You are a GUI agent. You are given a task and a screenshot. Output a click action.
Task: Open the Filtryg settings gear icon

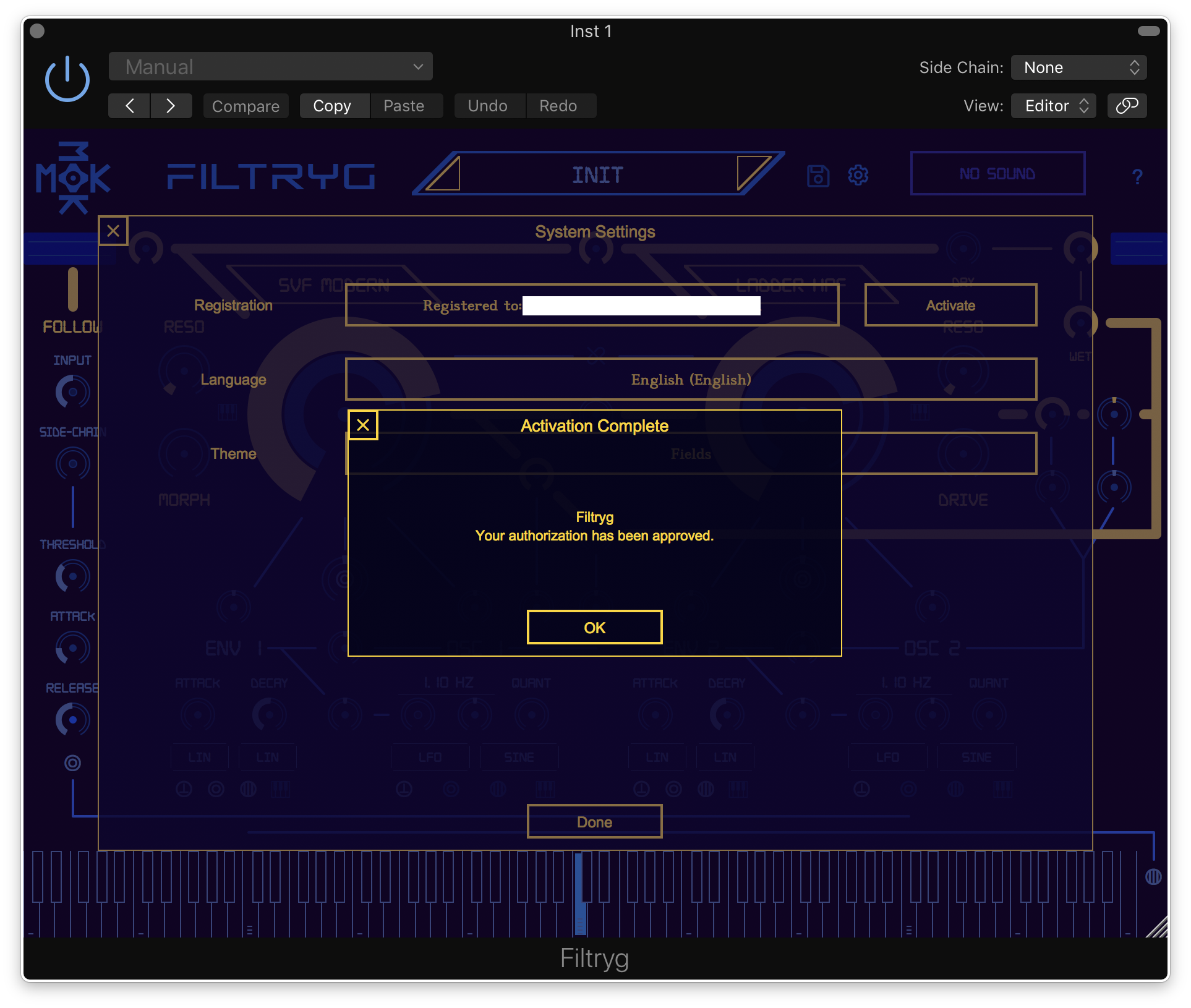tap(858, 176)
